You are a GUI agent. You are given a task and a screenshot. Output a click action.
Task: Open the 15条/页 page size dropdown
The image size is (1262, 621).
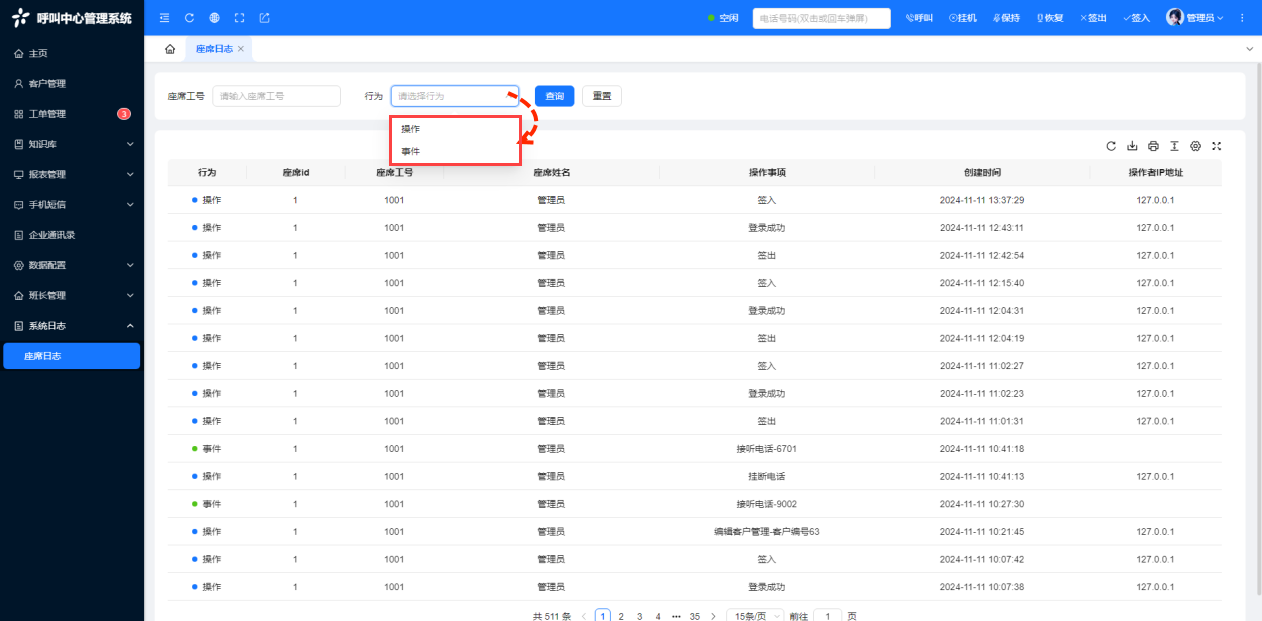pos(754,616)
